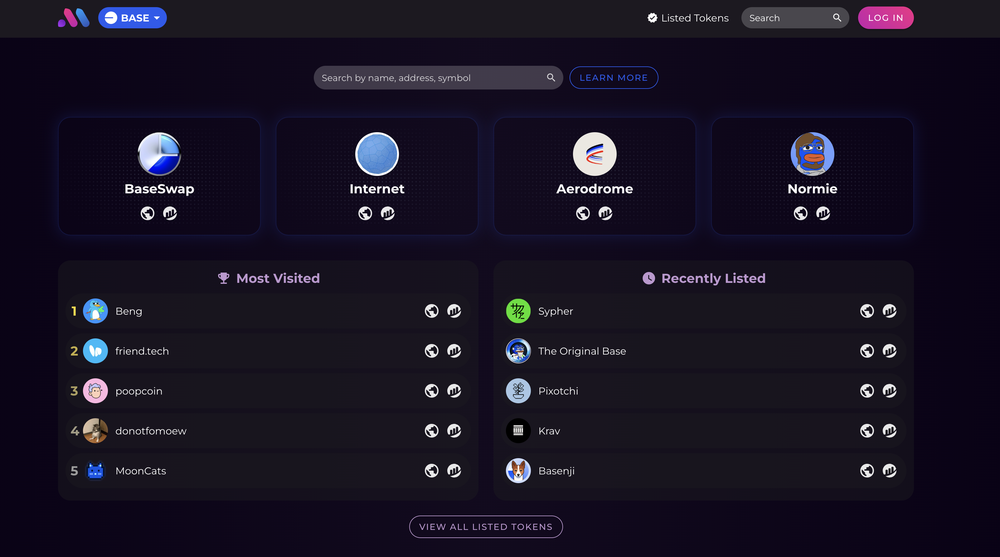The image size is (1000, 557).
Task: Open Beng chart icon
Action: [x=454, y=311]
